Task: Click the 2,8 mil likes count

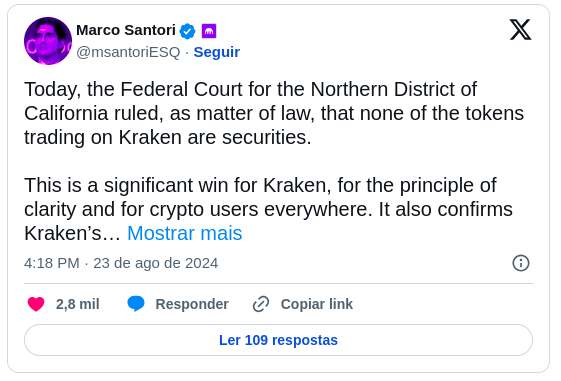Action: (x=78, y=304)
